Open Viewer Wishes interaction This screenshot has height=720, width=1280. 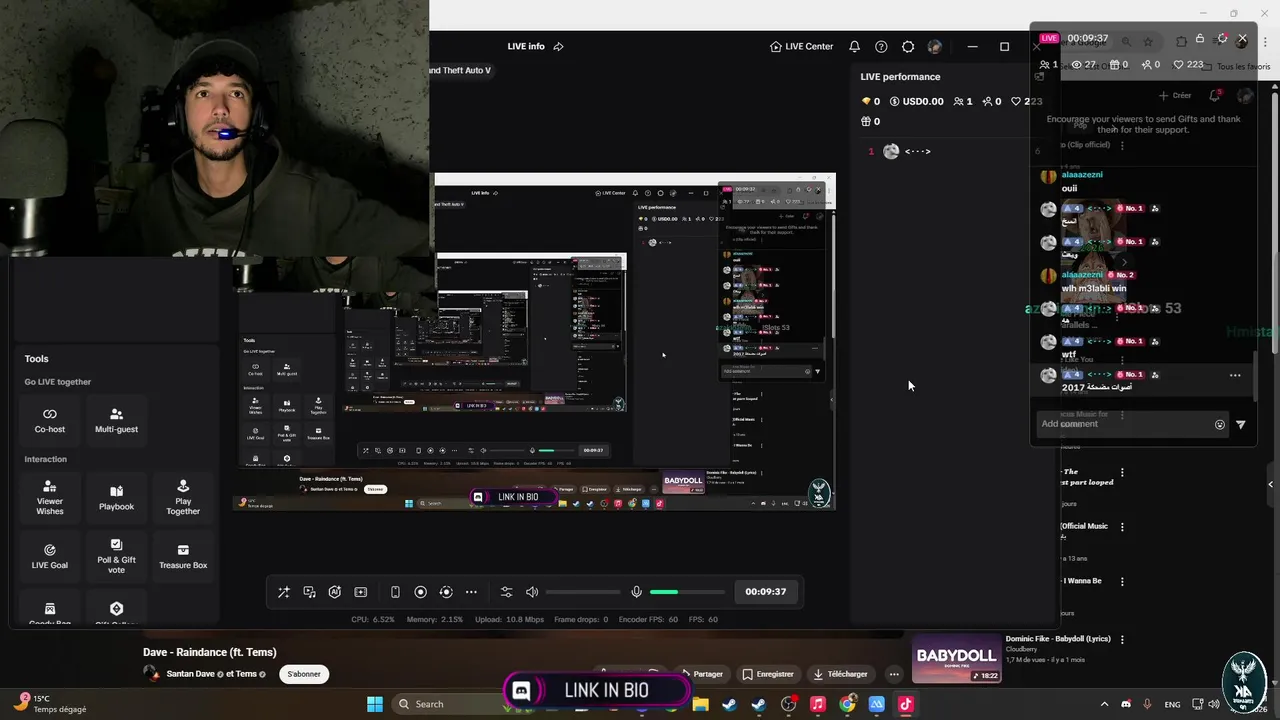[50, 497]
